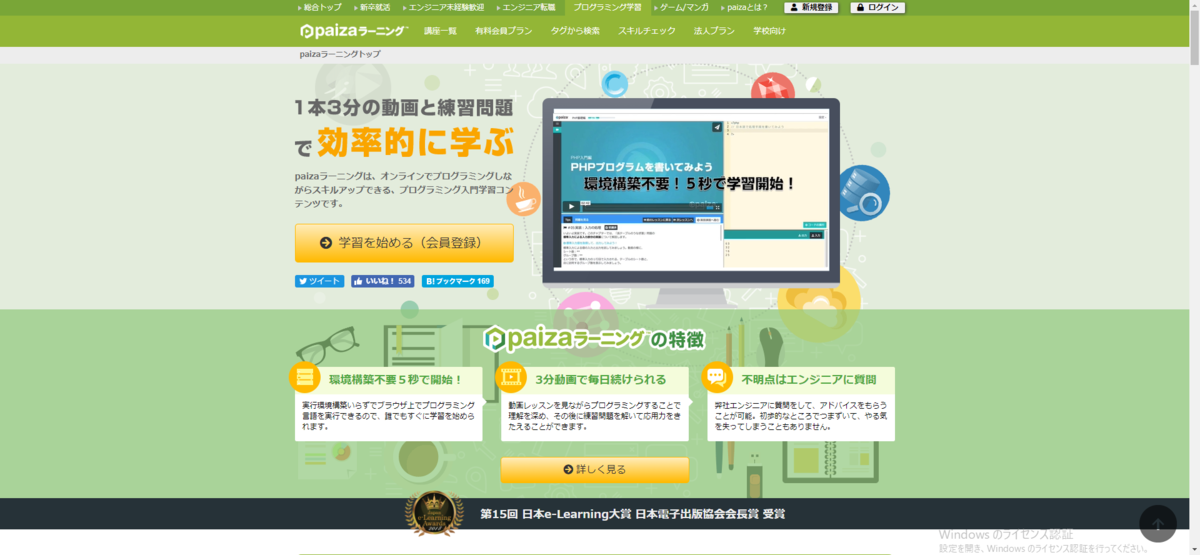The width and height of the screenshot is (1200, 555).
Task: Open 有料会員プラン menu item
Action: (504, 31)
